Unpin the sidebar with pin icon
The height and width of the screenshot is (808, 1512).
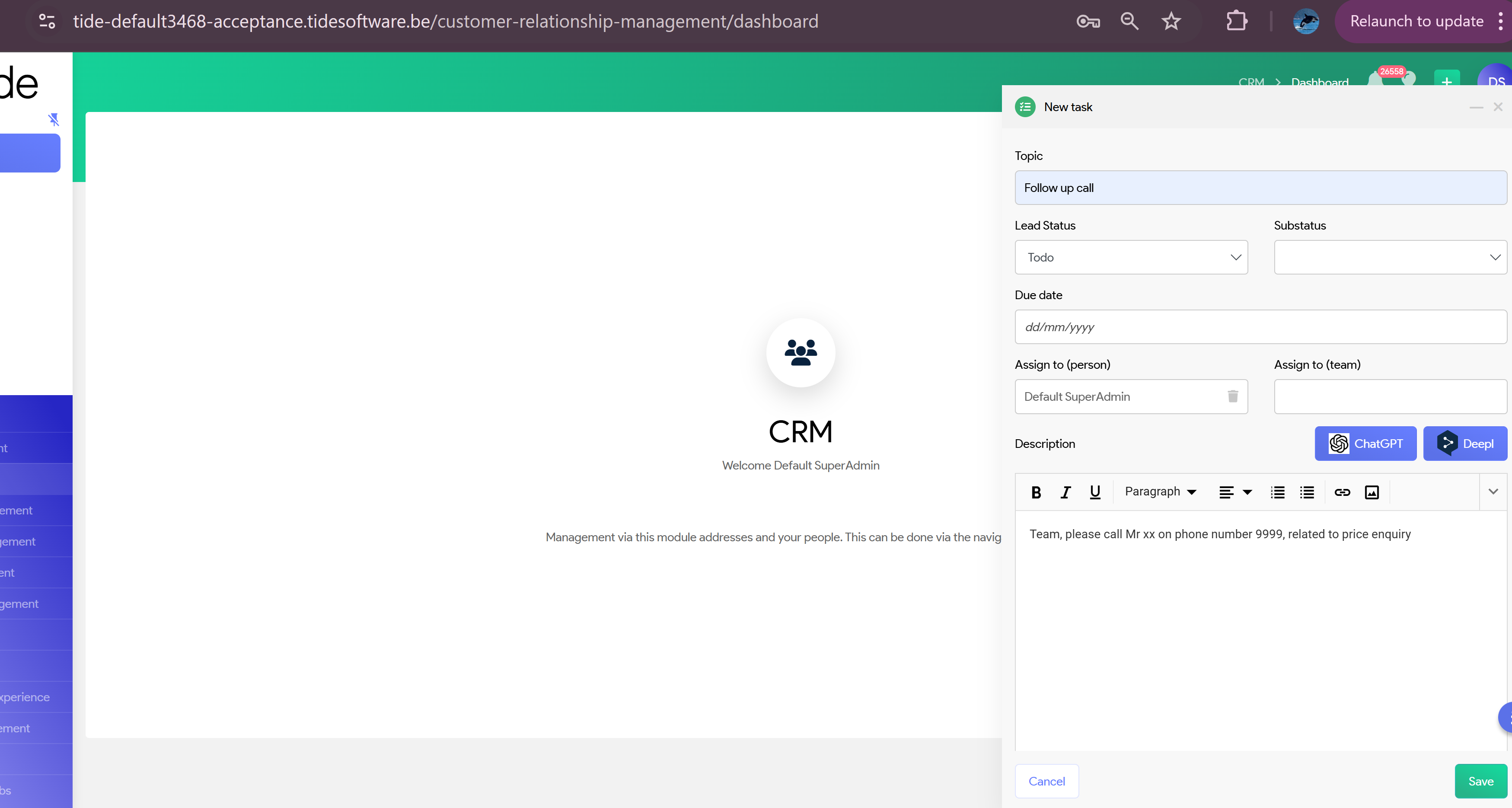(54, 120)
